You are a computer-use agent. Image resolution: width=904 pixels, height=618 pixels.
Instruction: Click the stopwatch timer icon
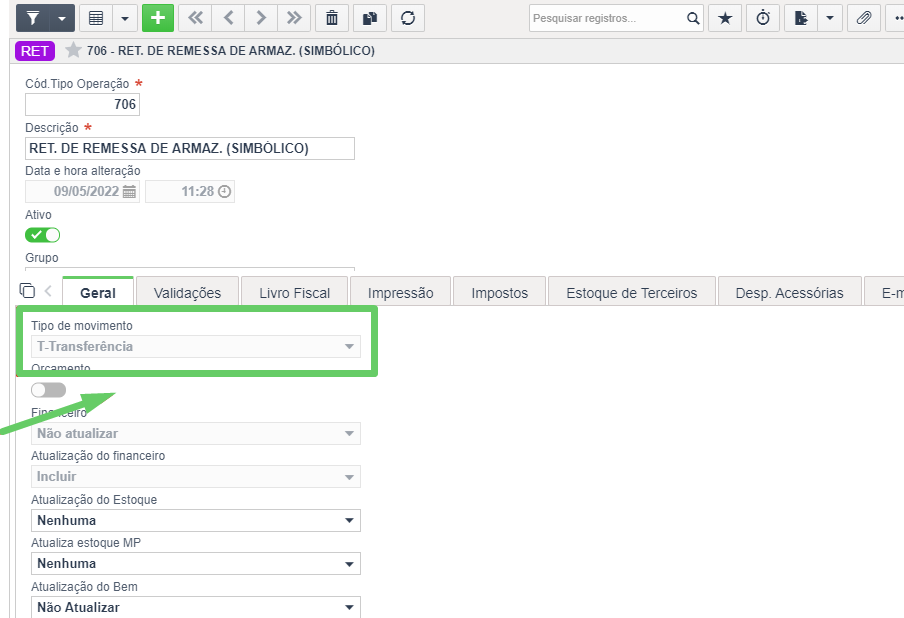tap(763, 18)
